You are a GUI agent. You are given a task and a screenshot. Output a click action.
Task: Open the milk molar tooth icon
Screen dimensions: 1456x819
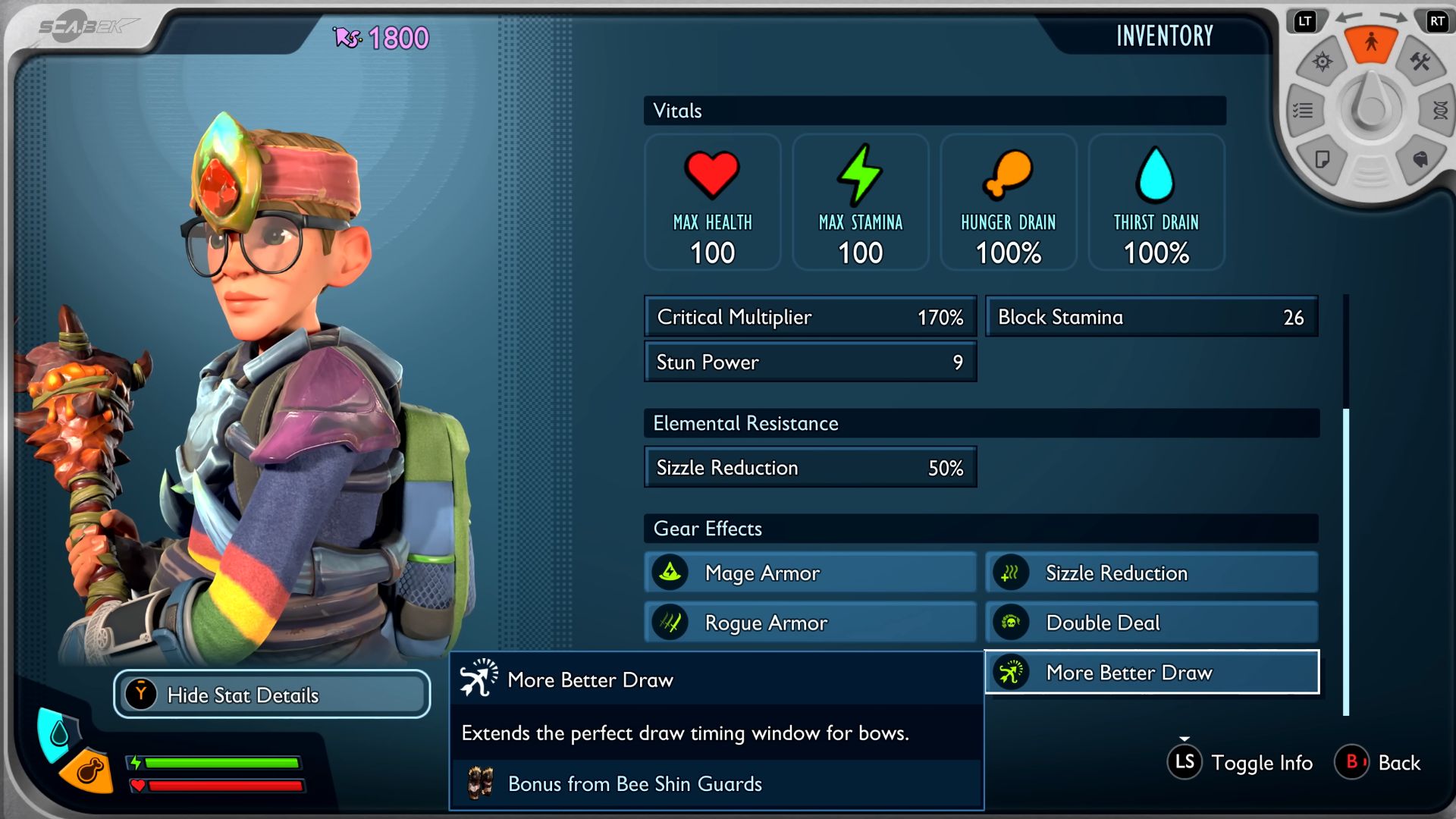click(1420, 159)
